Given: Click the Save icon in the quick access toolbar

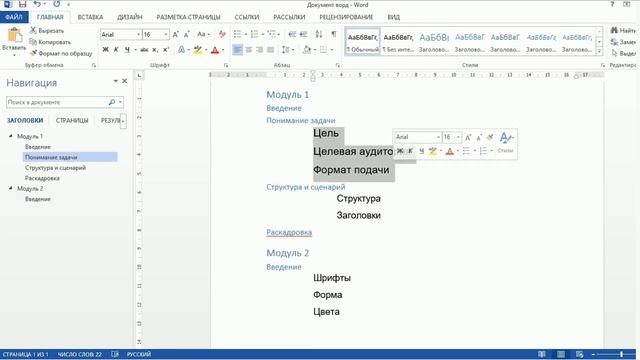Looking at the screenshot, I should [22, 4].
